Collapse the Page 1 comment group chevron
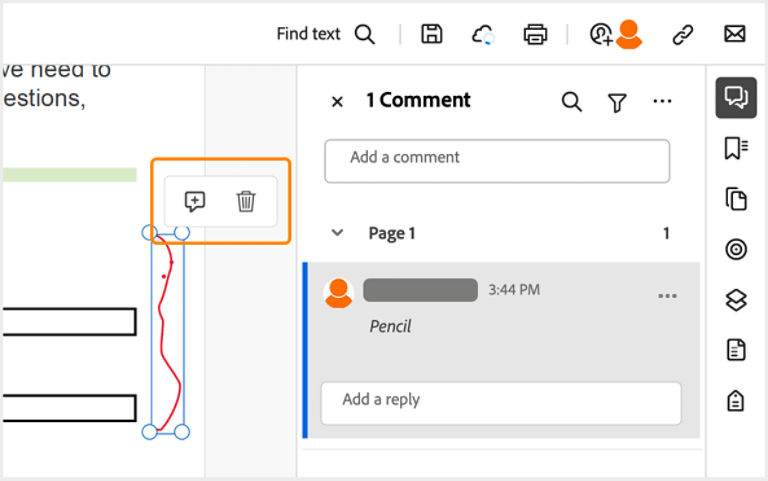The image size is (768, 481). 337,232
